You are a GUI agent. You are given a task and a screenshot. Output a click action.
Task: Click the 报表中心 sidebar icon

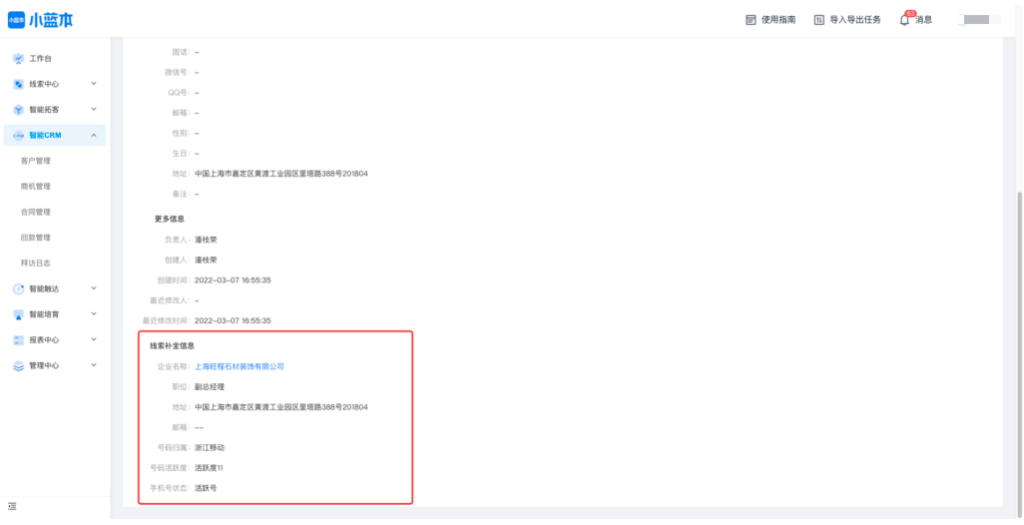point(18,340)
